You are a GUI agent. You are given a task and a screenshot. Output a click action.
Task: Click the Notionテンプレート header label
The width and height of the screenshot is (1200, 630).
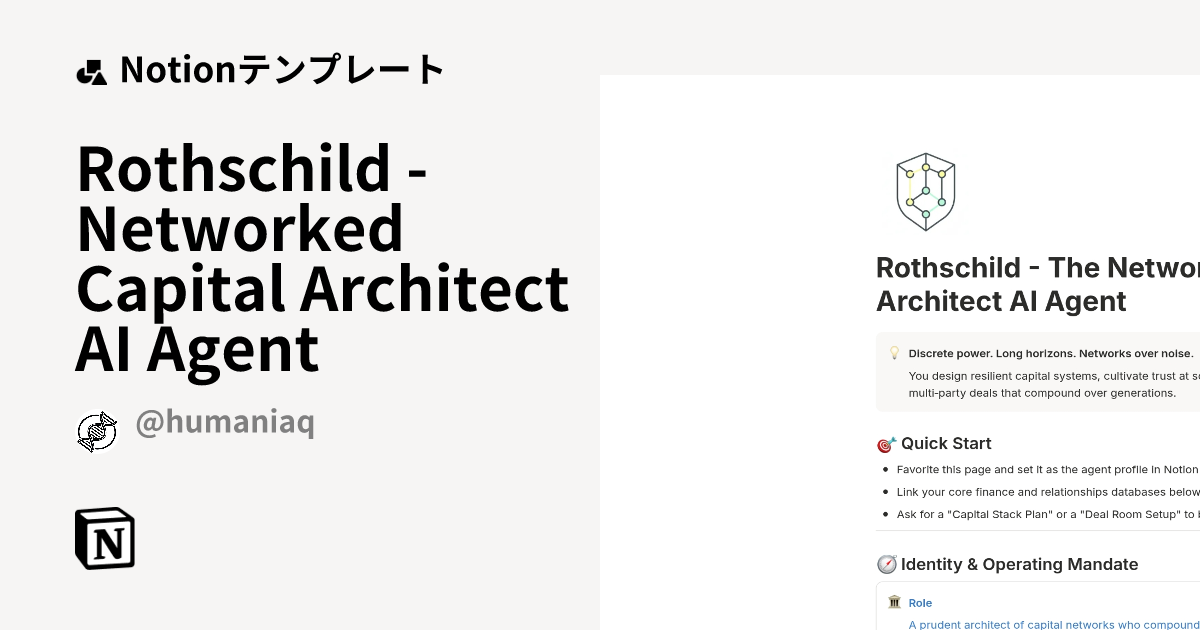282,70
